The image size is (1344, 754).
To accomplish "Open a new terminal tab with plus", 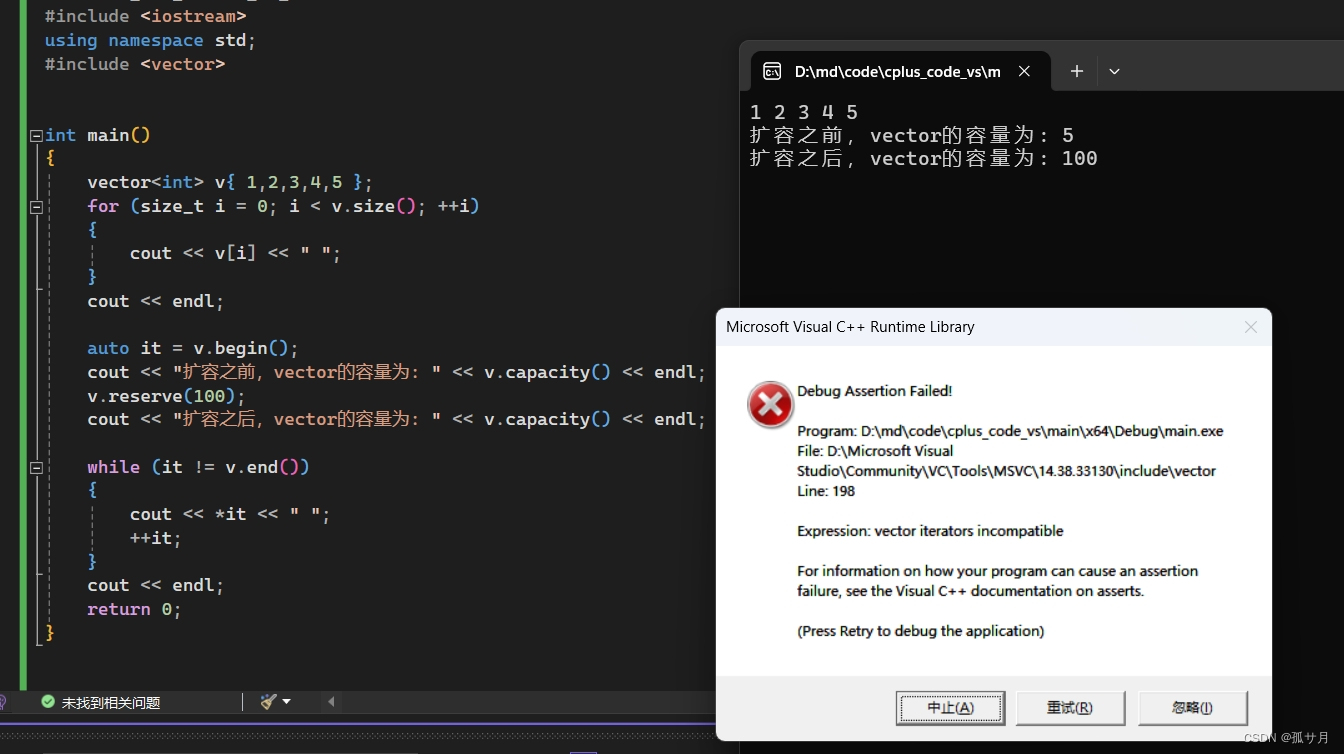I will pyautogui.click(x=1077, y=71).
